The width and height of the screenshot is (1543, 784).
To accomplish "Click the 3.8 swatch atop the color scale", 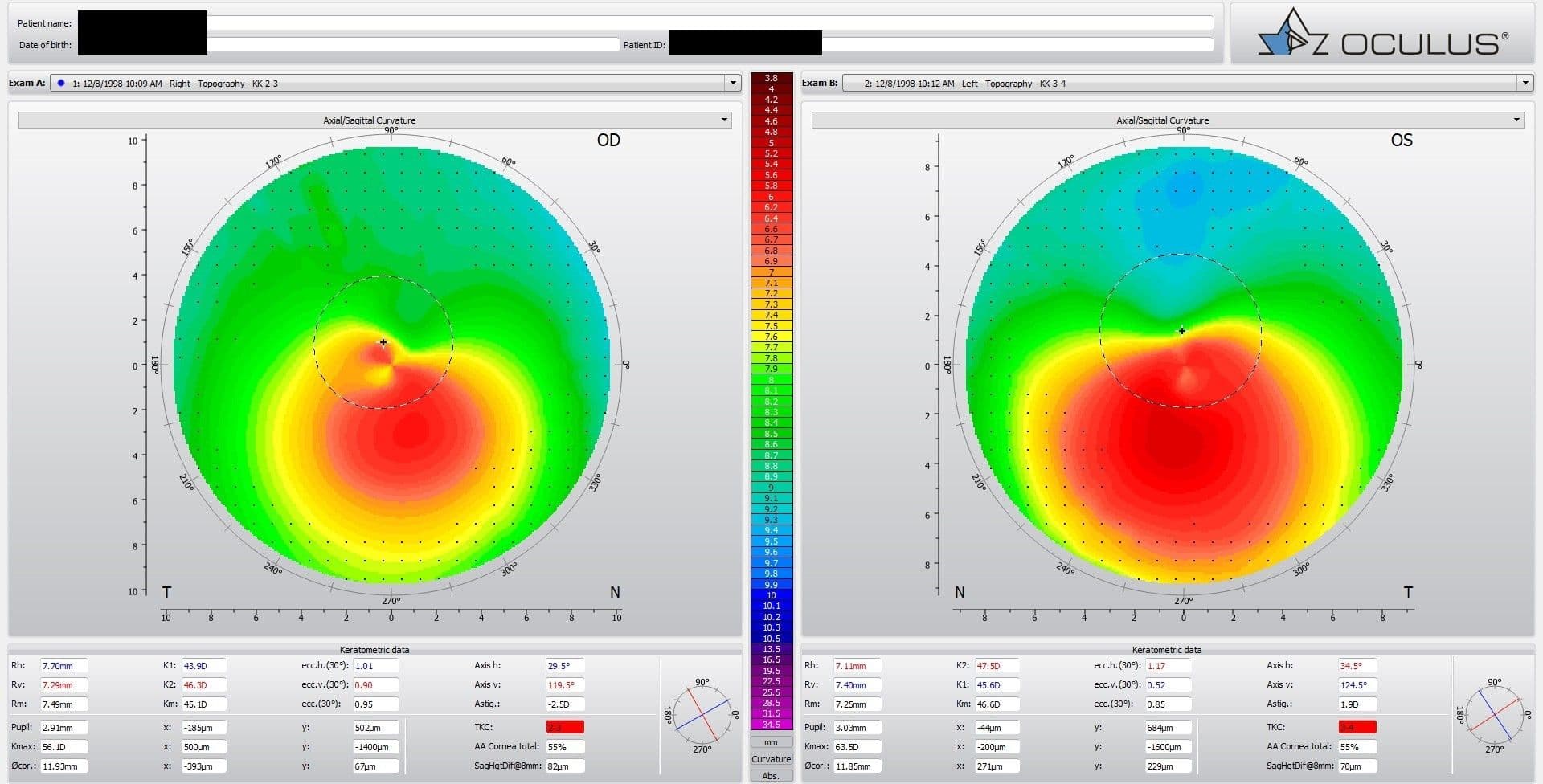I will [771, 78].
